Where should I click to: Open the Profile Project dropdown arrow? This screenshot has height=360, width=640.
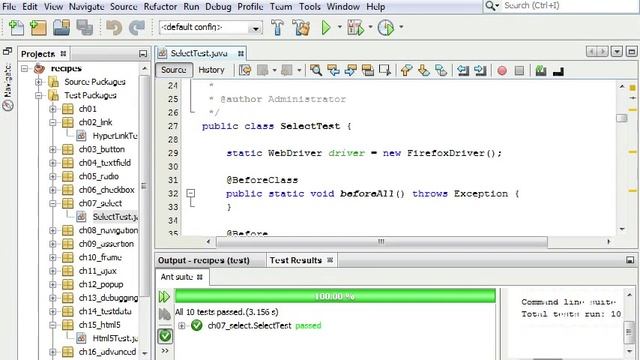pos(401,27)
